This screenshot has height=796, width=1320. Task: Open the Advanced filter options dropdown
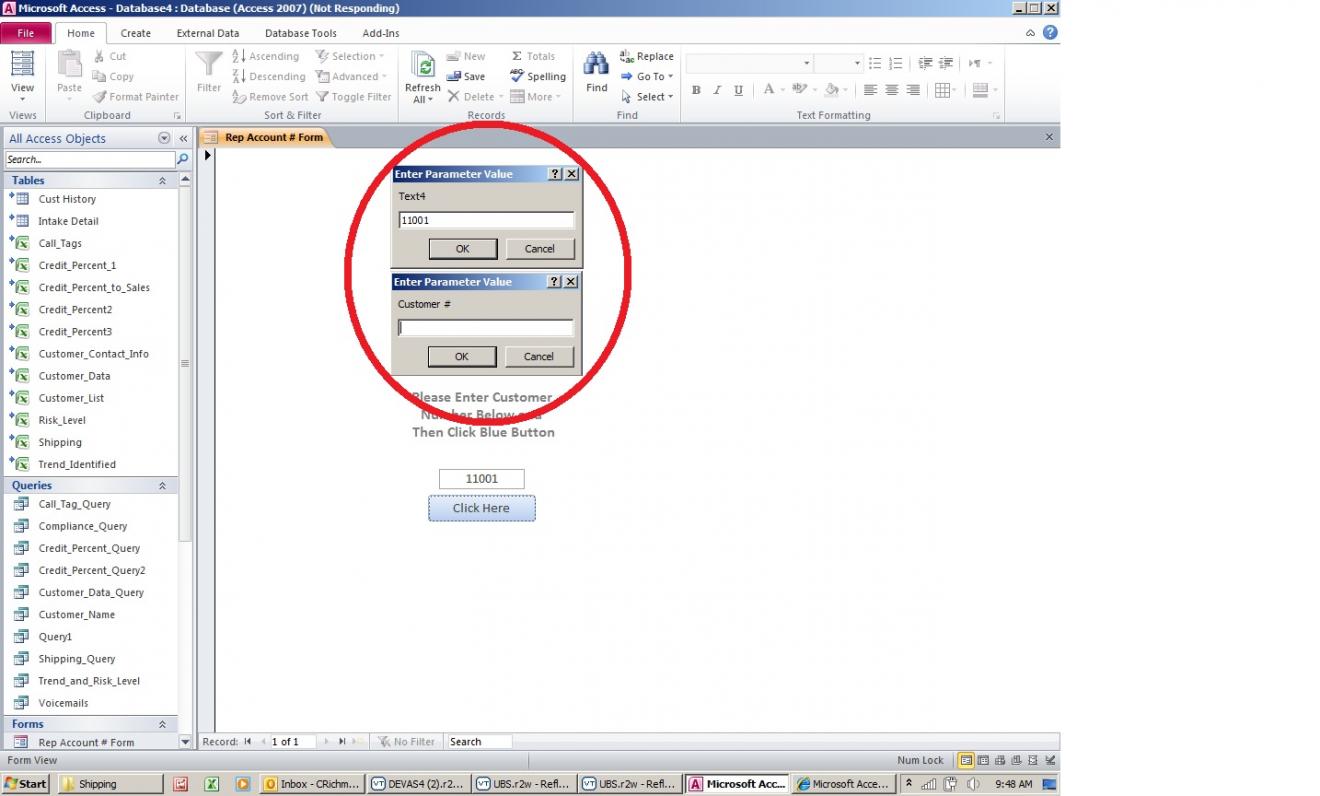click(352, 76)
